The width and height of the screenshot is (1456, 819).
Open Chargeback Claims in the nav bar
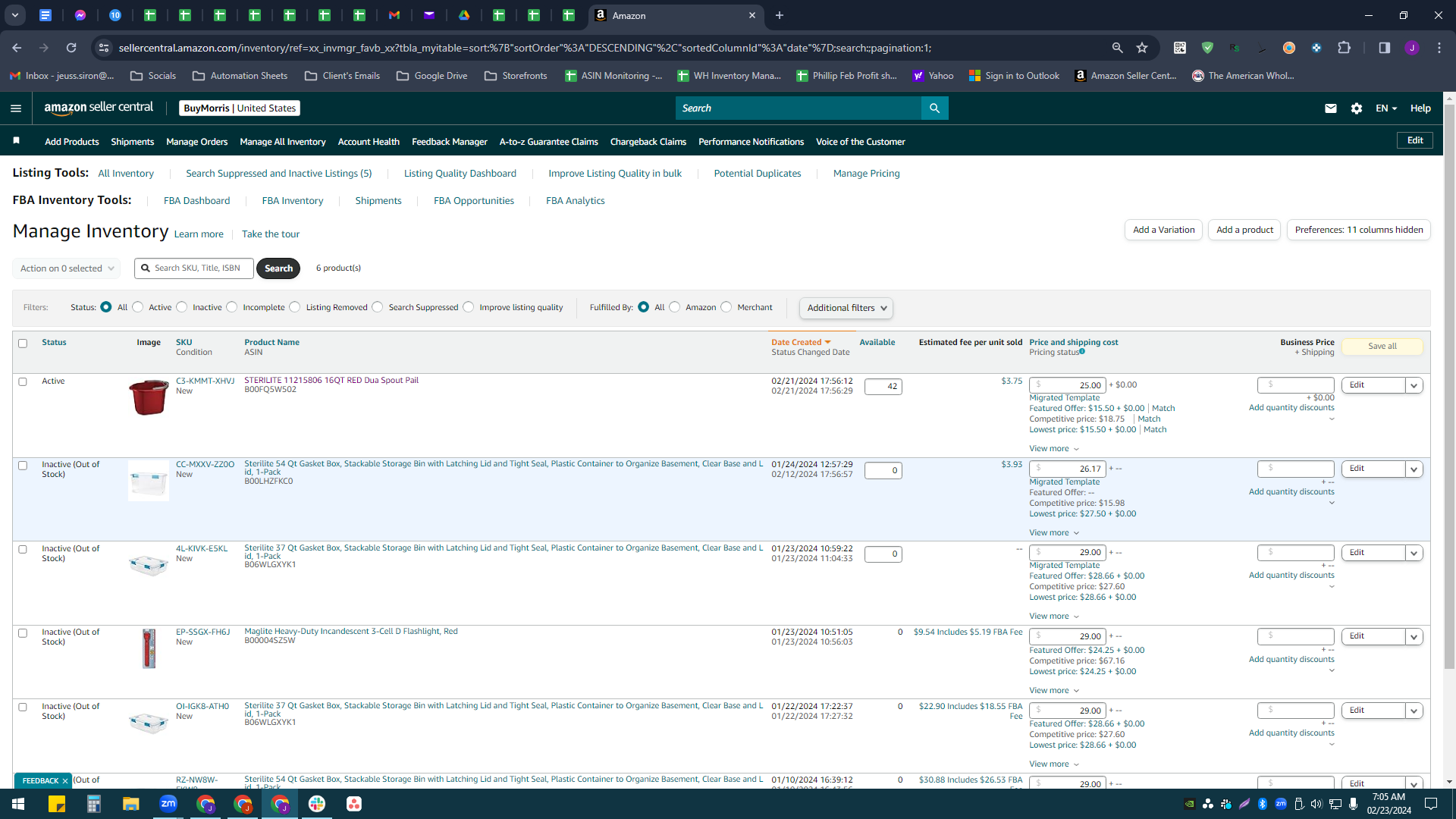[648, 142]
